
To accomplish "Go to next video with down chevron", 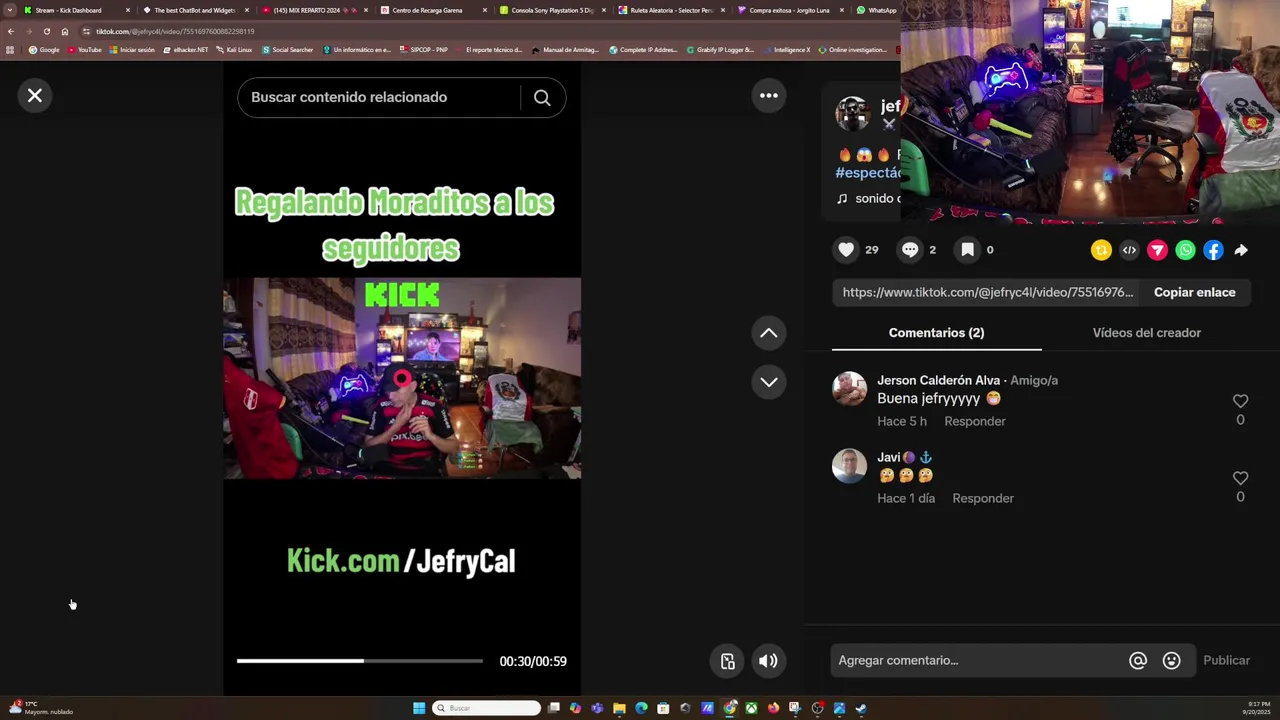I will (769, 382).
